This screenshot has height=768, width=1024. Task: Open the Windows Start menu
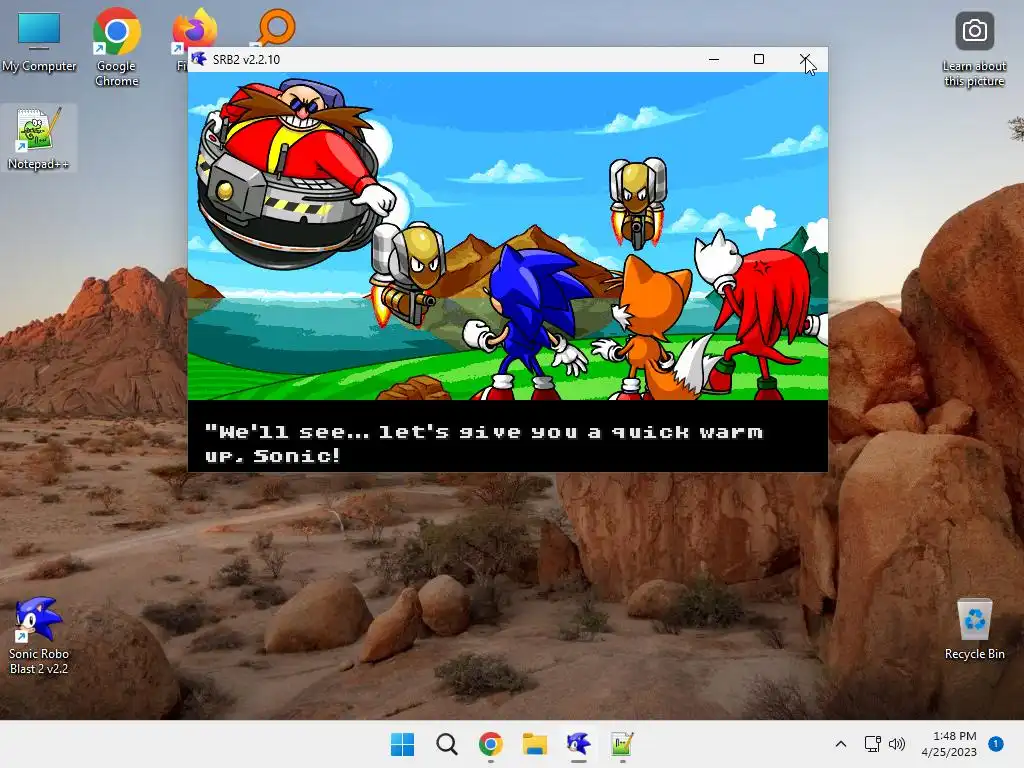tap(402, 744)
